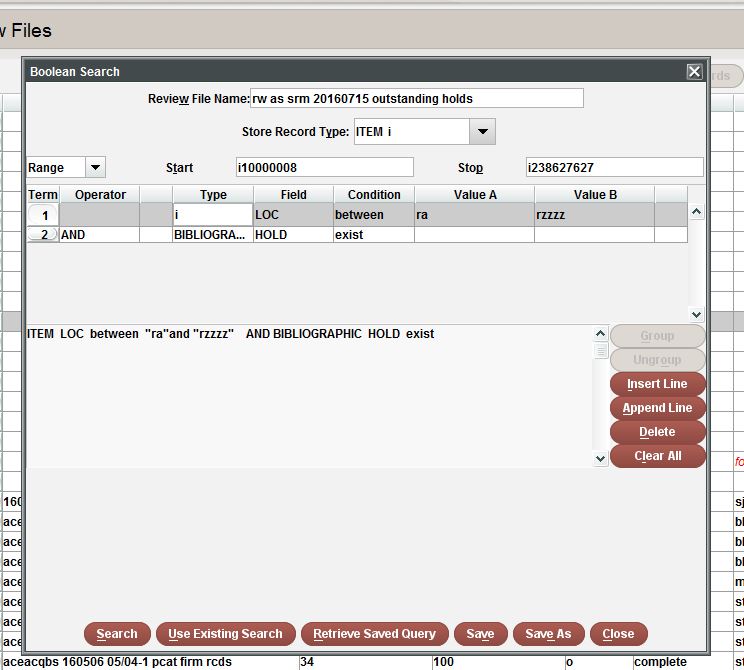
Task: Click the Start record number field
Action: [x=325, y=168]
